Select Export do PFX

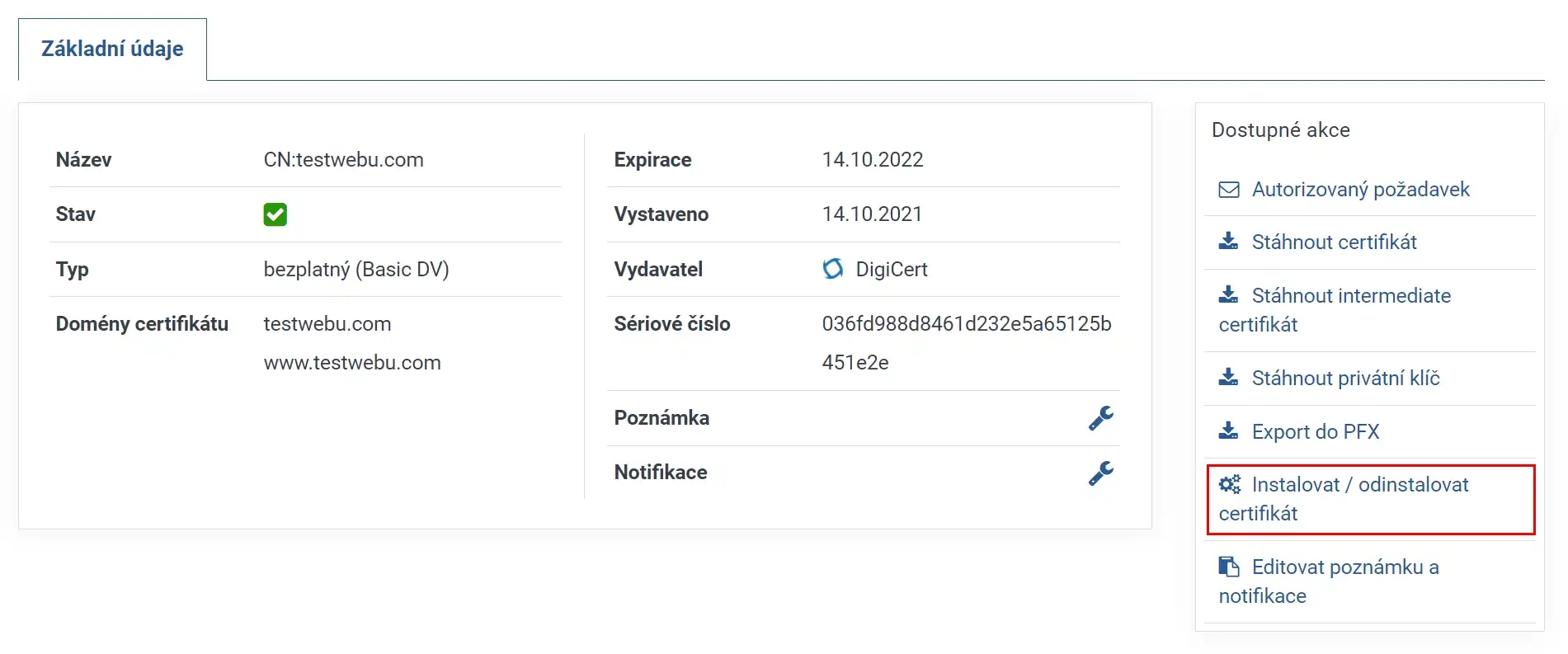[1315, 432]
